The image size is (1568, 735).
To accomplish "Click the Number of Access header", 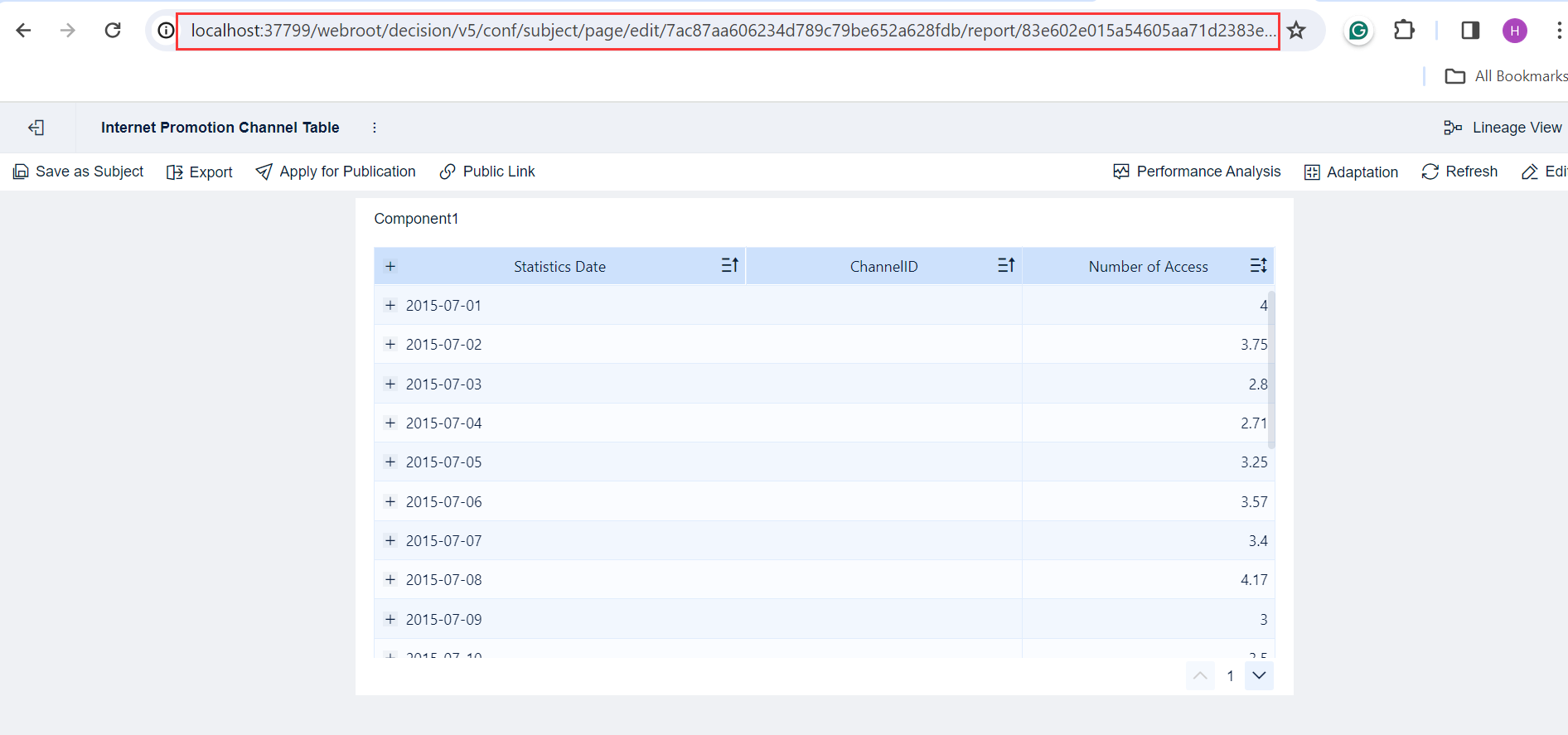I will click(1148, 267).
